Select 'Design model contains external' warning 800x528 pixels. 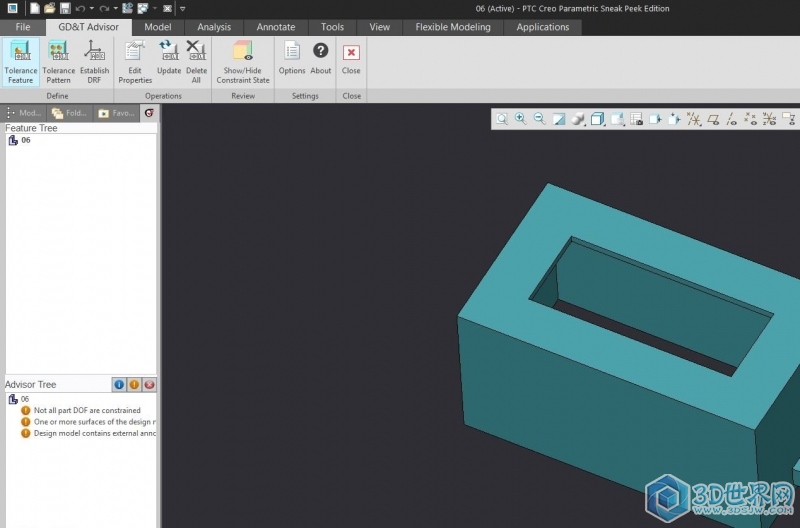(88, 433)
